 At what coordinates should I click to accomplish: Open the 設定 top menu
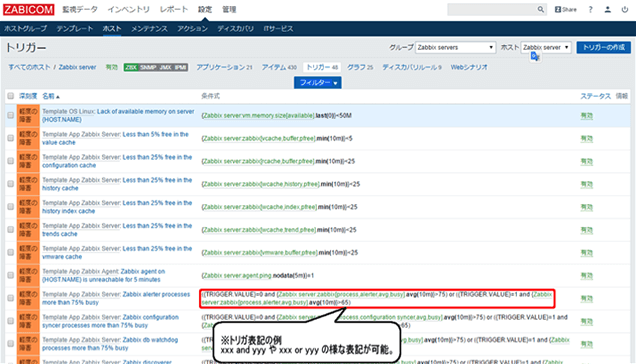[205, 9]
